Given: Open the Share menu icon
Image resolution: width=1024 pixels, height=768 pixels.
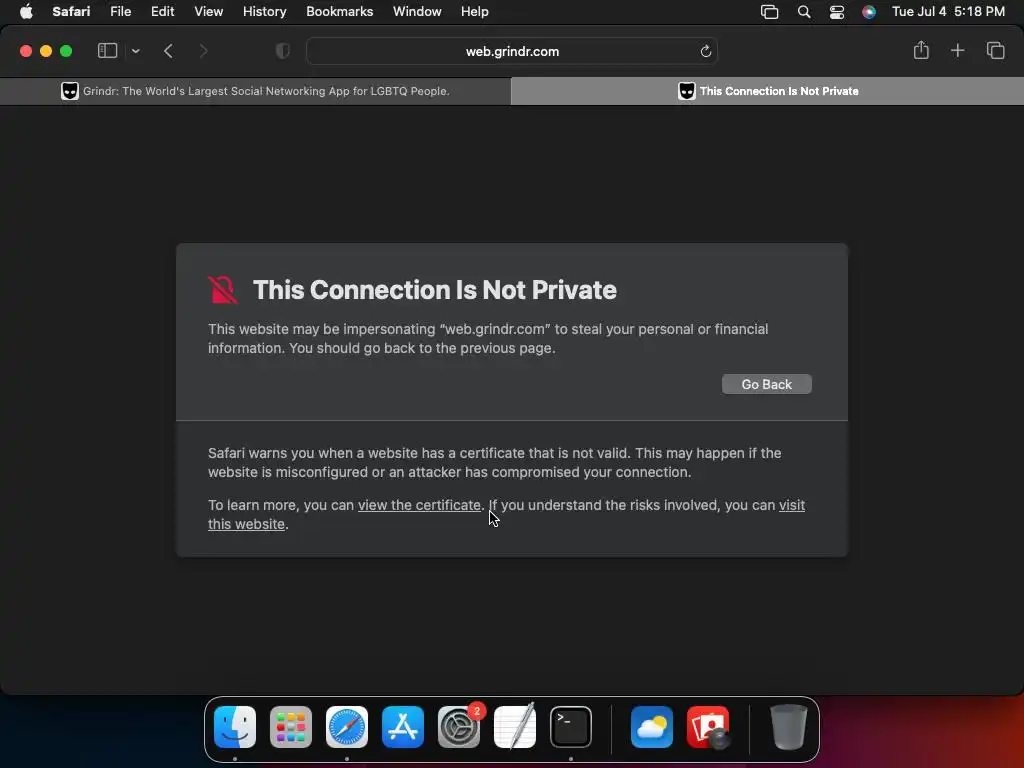Looking at the screenshot, I should tap(921, 50).
